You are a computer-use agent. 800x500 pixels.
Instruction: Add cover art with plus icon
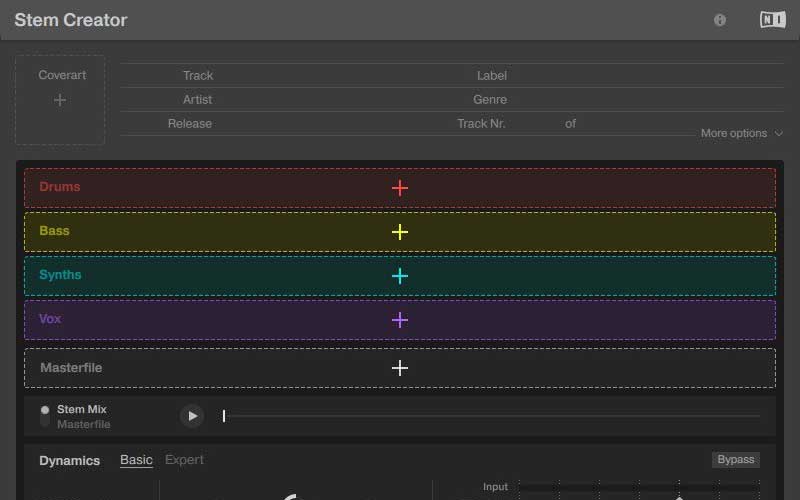point(60,100)
